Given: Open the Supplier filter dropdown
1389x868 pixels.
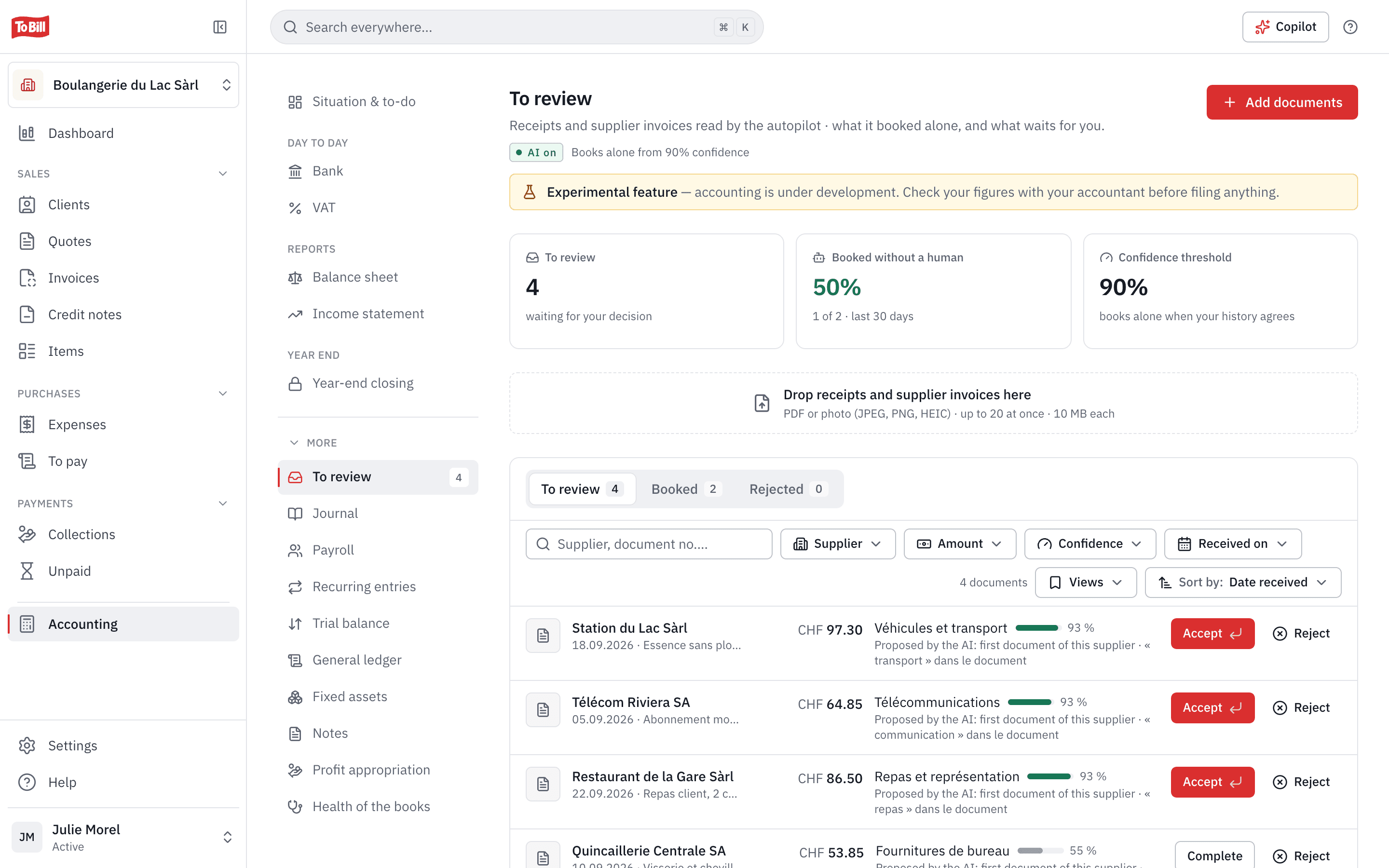Looking at the screenshot, I should 837,544.
